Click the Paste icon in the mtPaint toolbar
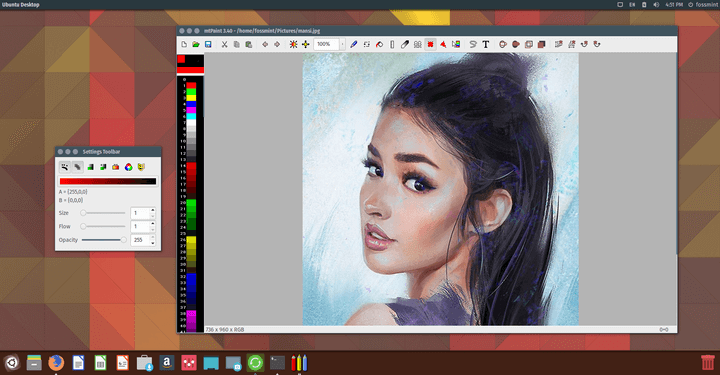Viewport: 720px width, 375px height. coord(248,45)
